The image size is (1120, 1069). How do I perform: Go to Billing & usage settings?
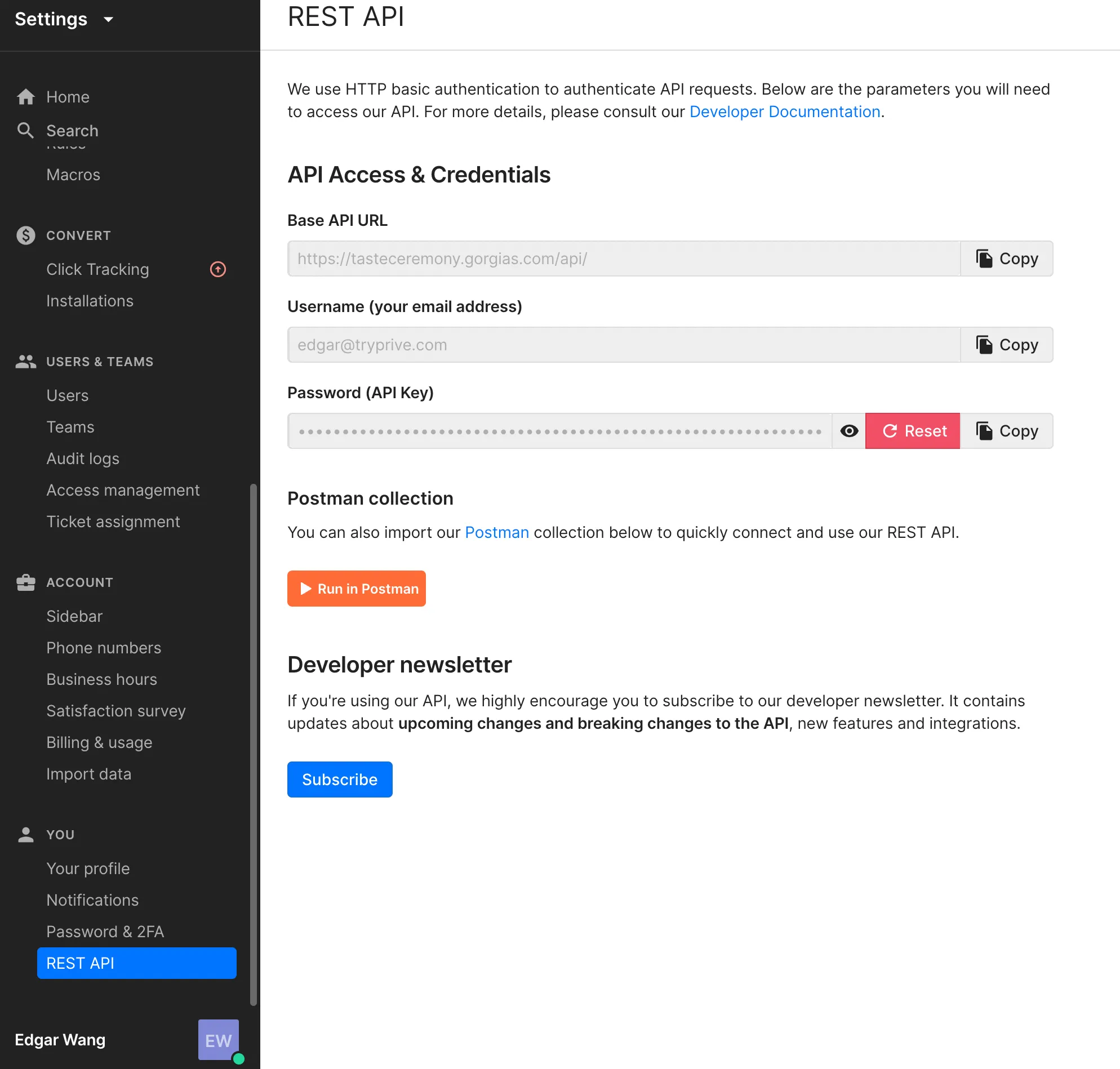(x=99, y=742)
